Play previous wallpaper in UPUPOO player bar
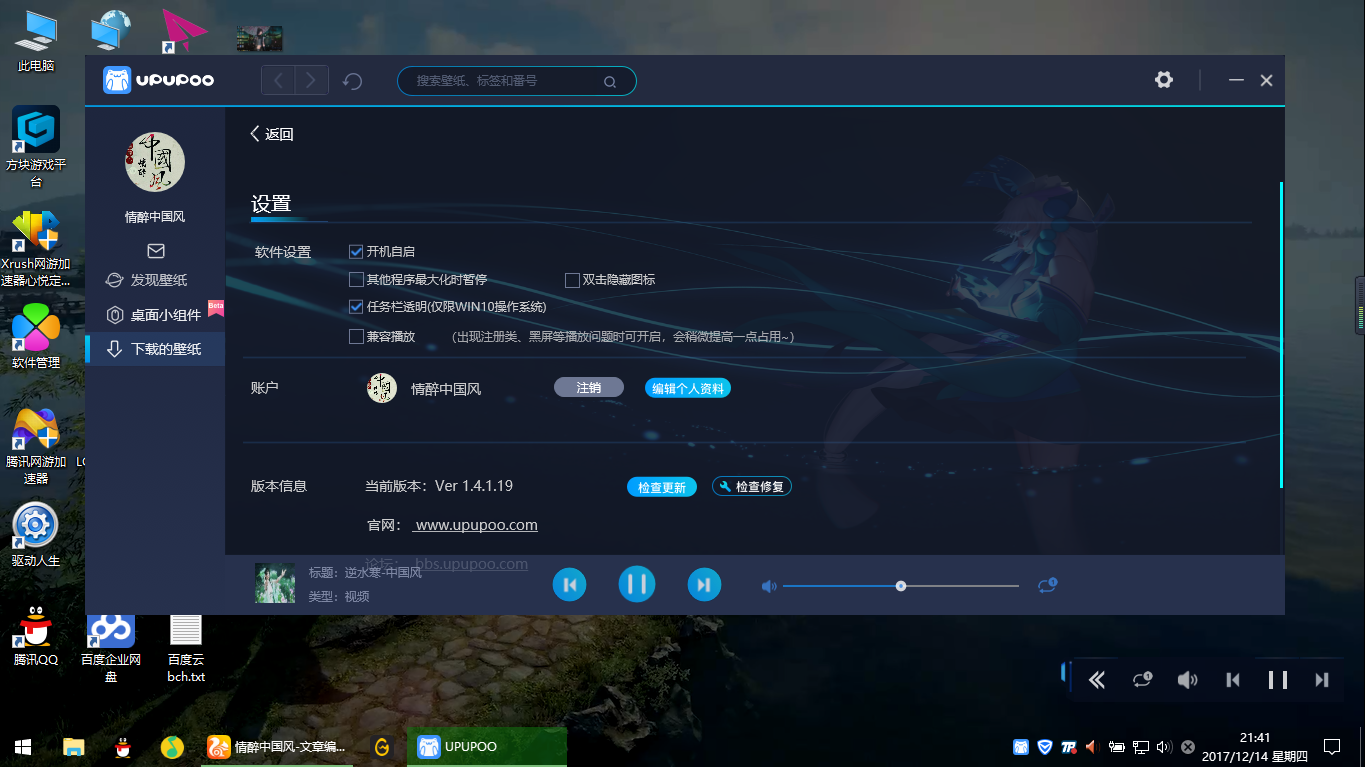1365x767 pixels. click(x=569, y=585)
